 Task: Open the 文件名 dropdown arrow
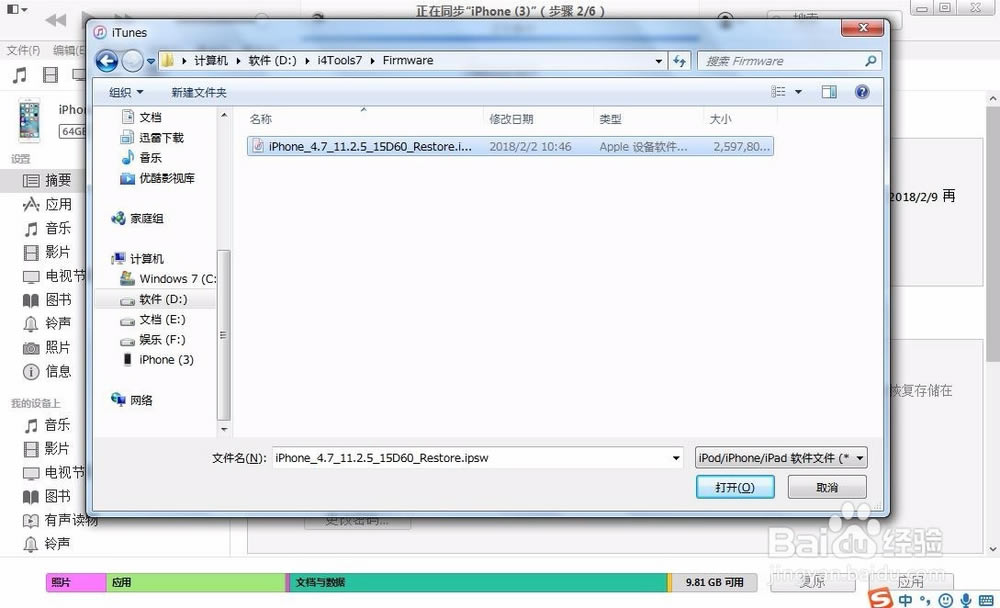(x=676, y=457)
